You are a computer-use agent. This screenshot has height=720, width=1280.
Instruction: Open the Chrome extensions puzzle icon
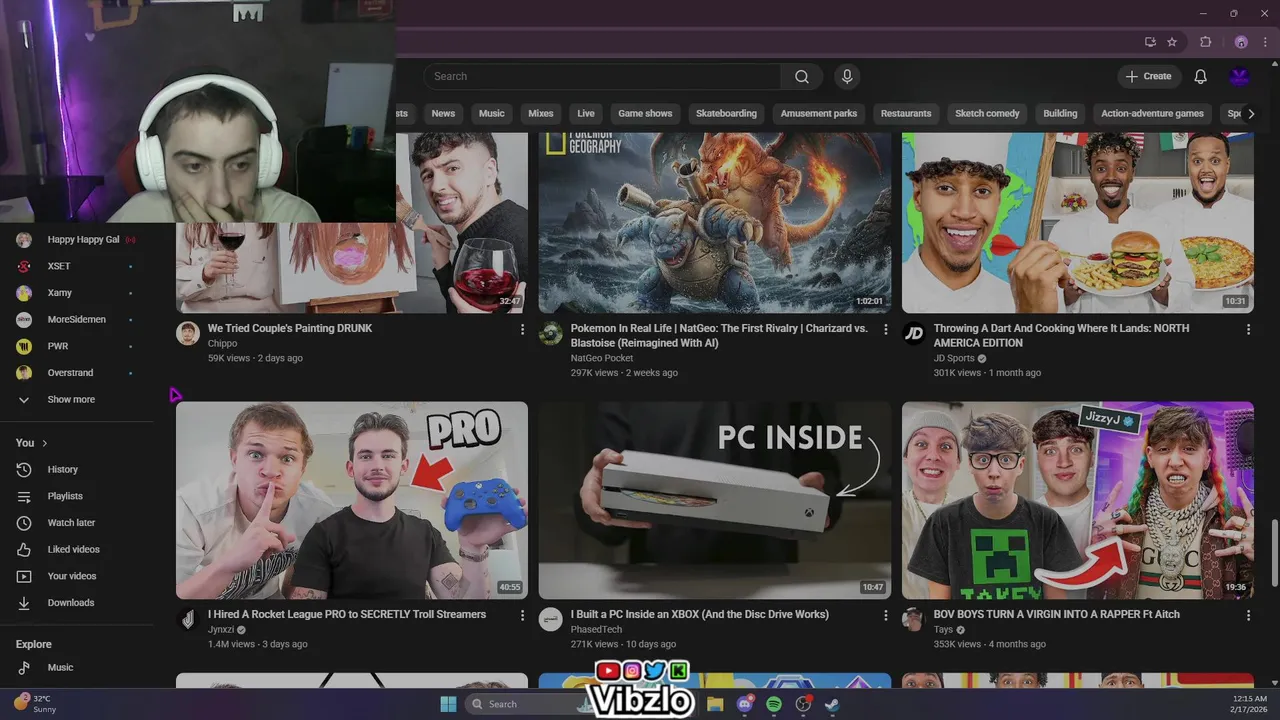pos(1205,42)
